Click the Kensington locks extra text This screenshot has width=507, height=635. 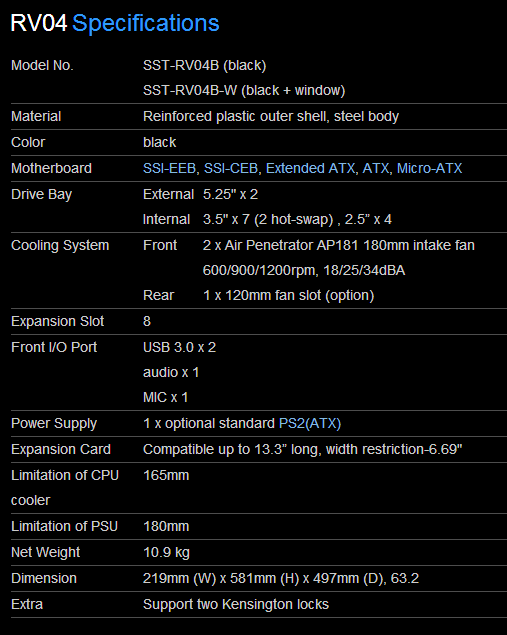click(x=236, y=604)
